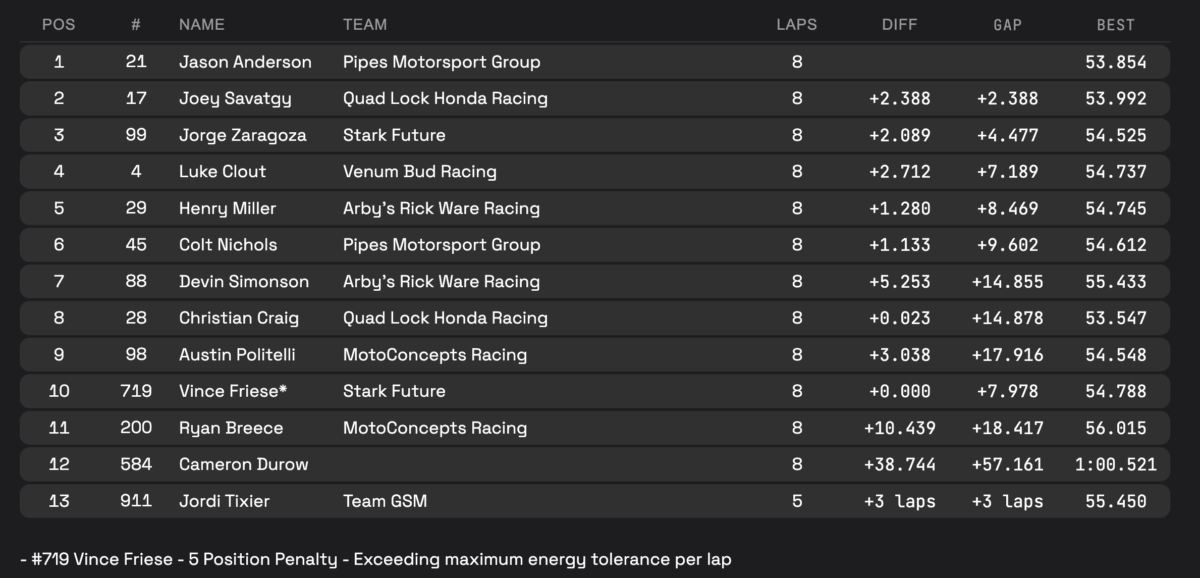The image size is (1200, 578).
Task: Select Vince Friese* with penalty asterisk
Action: pyautogui.click(x=238, y=391)
